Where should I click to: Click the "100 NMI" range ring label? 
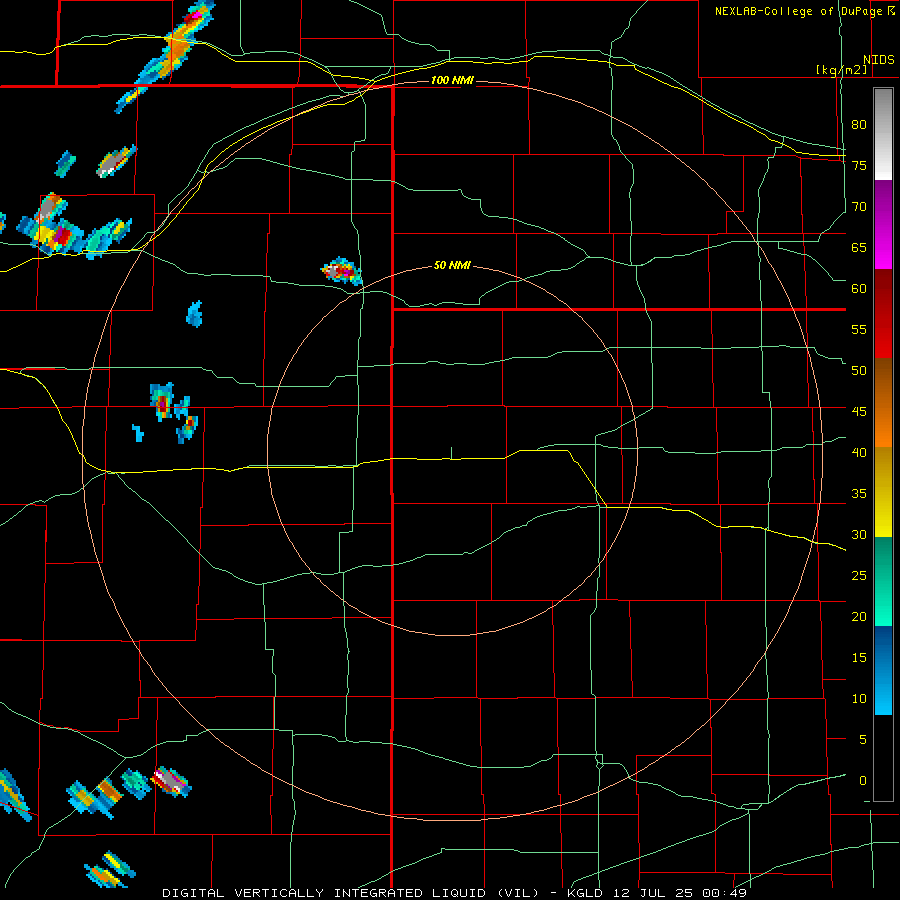click(x=452, y=80)
